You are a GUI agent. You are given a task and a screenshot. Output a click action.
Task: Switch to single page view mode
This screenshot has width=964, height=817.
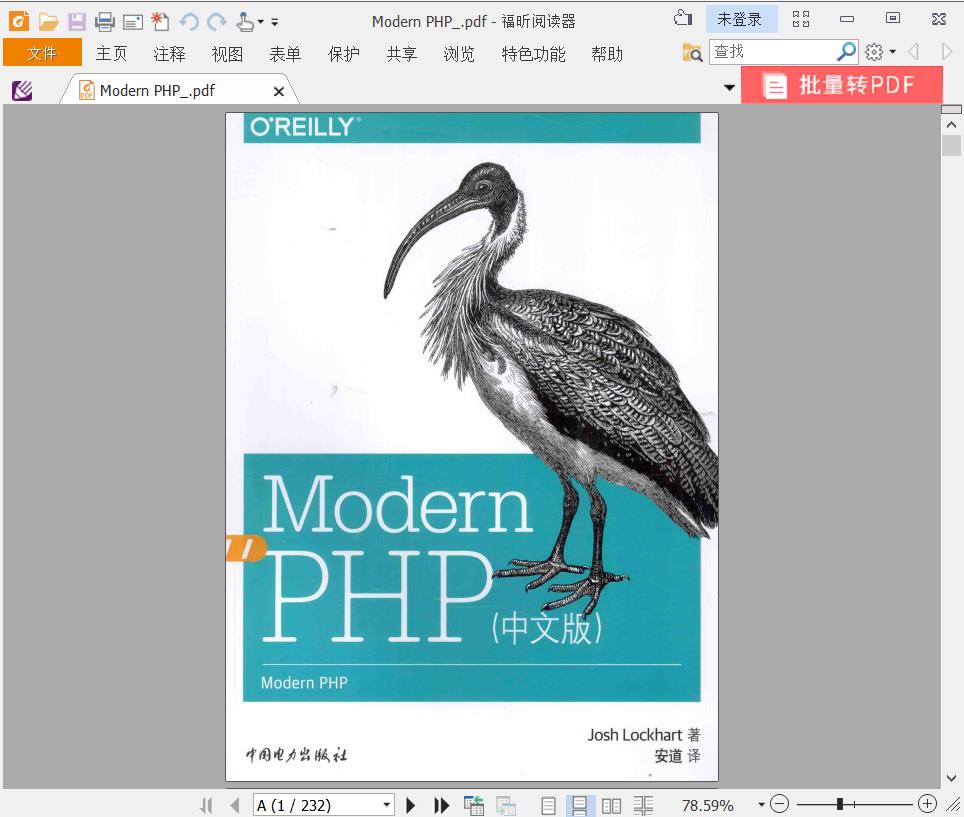pyautogui.click(x=548, y=805)
